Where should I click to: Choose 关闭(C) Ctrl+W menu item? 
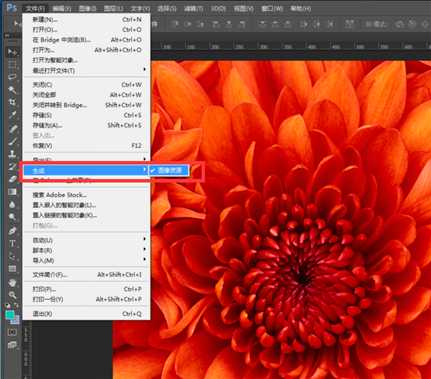pos(87,85)
